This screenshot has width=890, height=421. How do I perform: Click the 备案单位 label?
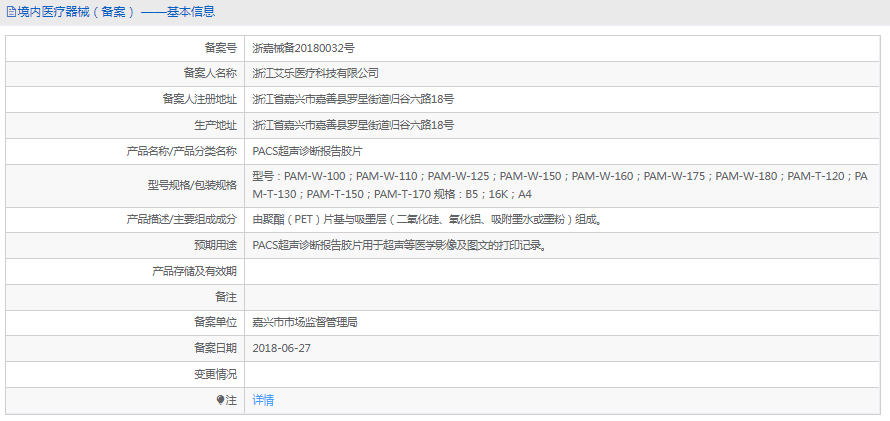216,322
